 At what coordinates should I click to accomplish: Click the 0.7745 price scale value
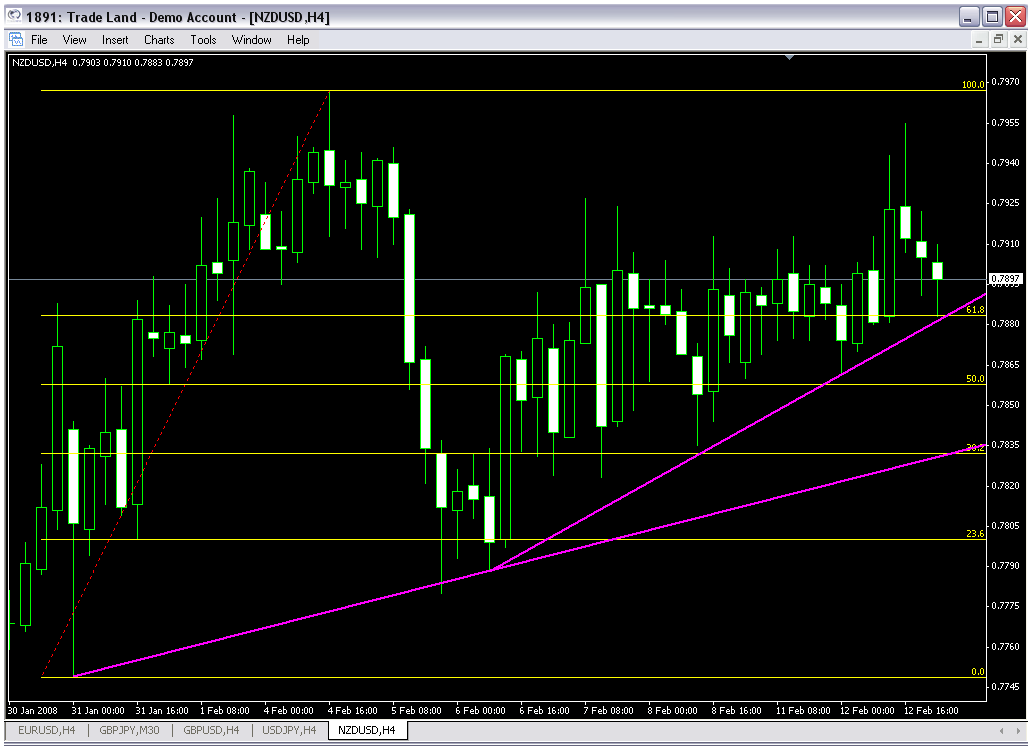1005,686
